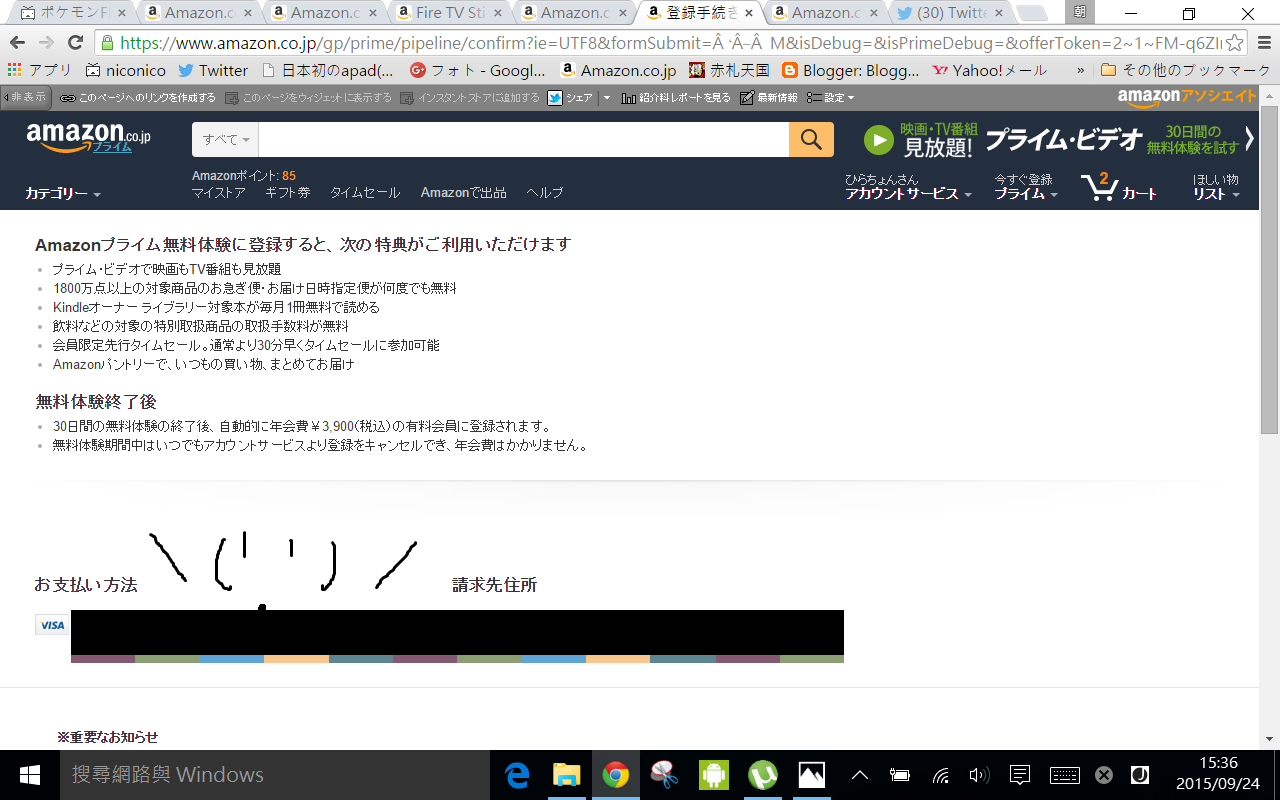Click the Amazonポイント: 85 text
The image size is (1280, 800).
click(x=244, y=176)
